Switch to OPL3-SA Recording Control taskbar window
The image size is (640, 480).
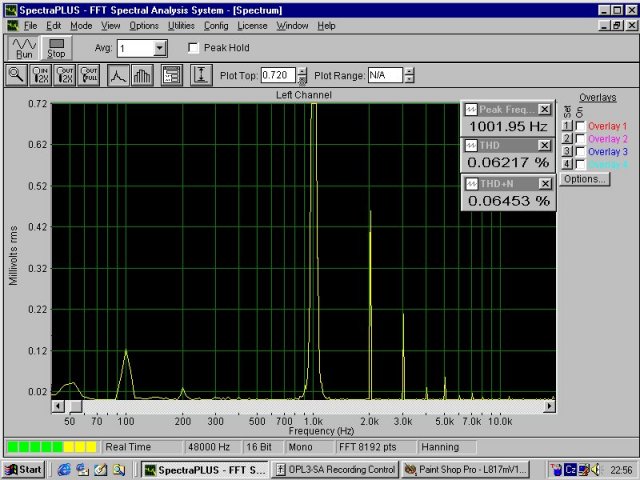click(x=335, y=470)
